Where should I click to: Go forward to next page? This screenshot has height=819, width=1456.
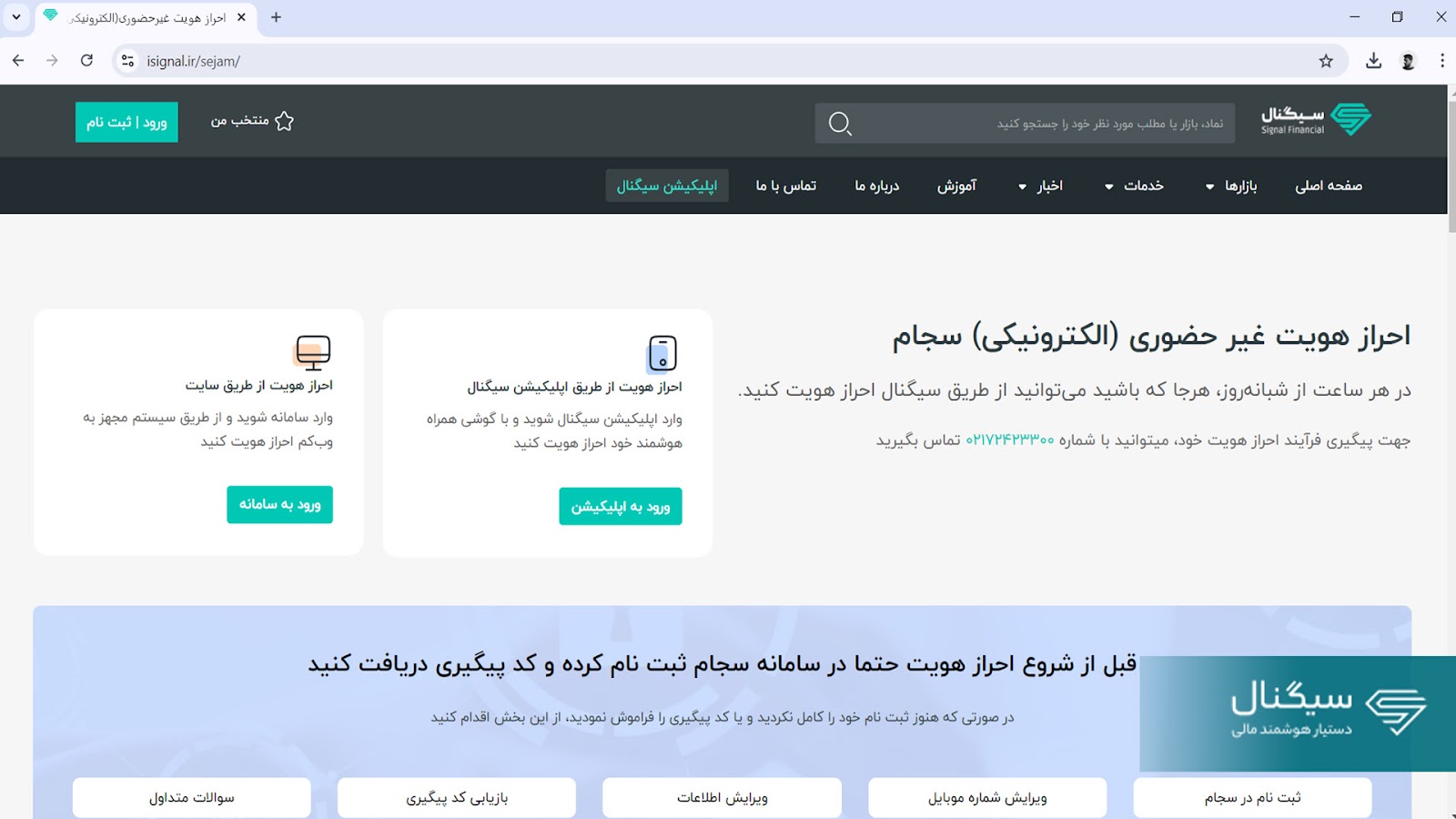52,61
